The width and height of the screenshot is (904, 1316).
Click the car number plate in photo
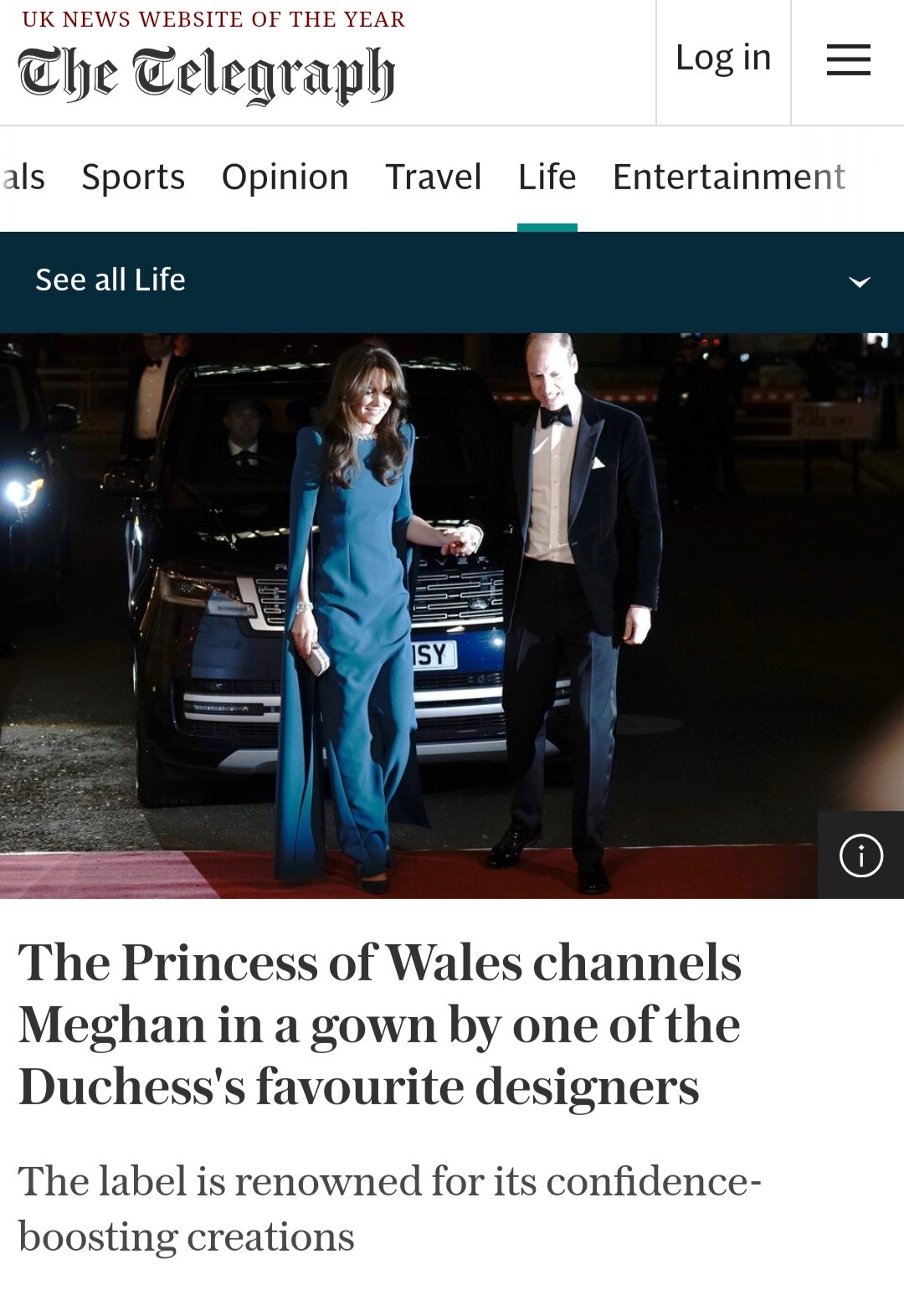tap(434, 655)
